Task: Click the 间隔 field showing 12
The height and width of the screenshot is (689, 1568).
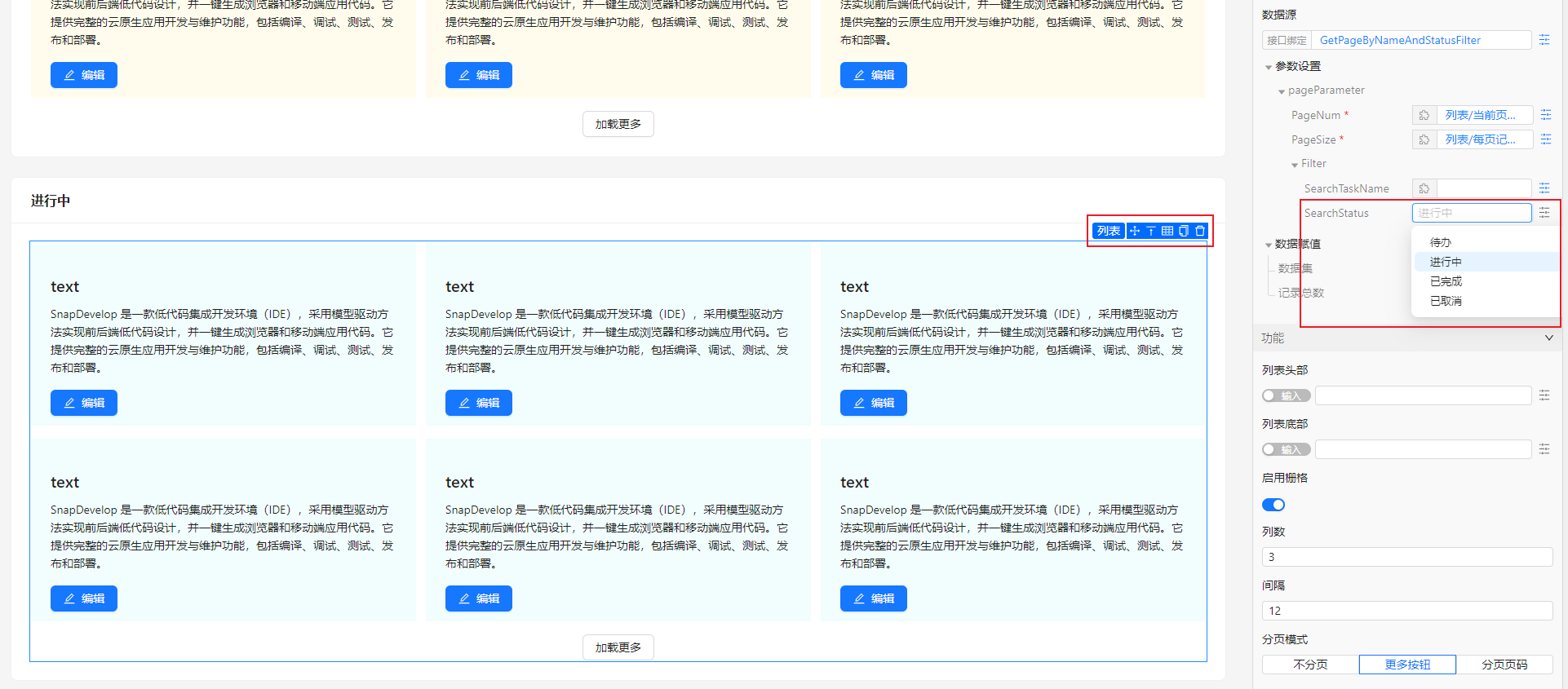Action: pos(1407,611)
